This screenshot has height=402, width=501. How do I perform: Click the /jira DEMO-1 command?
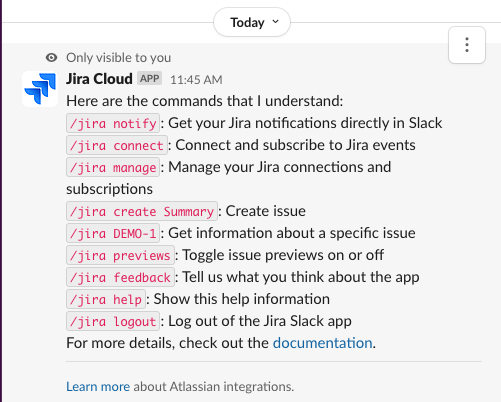113,233
